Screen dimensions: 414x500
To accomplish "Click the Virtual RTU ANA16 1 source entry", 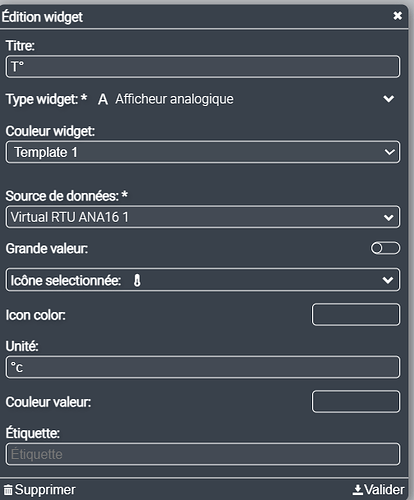I will [x=69, y=217].
